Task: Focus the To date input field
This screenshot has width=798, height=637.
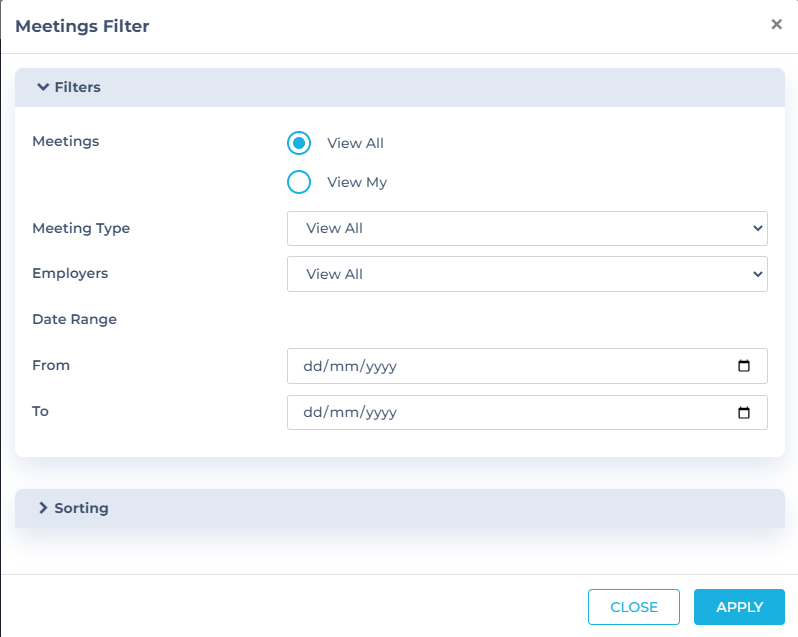Action: [500, 412]
